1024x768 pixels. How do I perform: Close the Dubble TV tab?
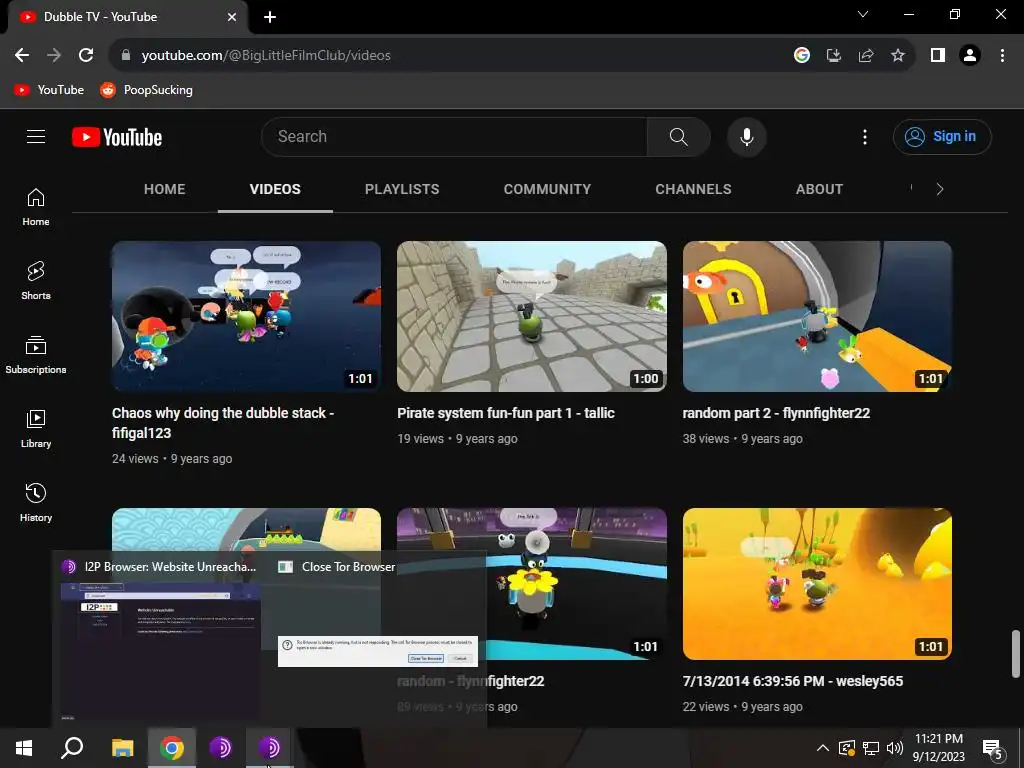click(x=232, y=17)
